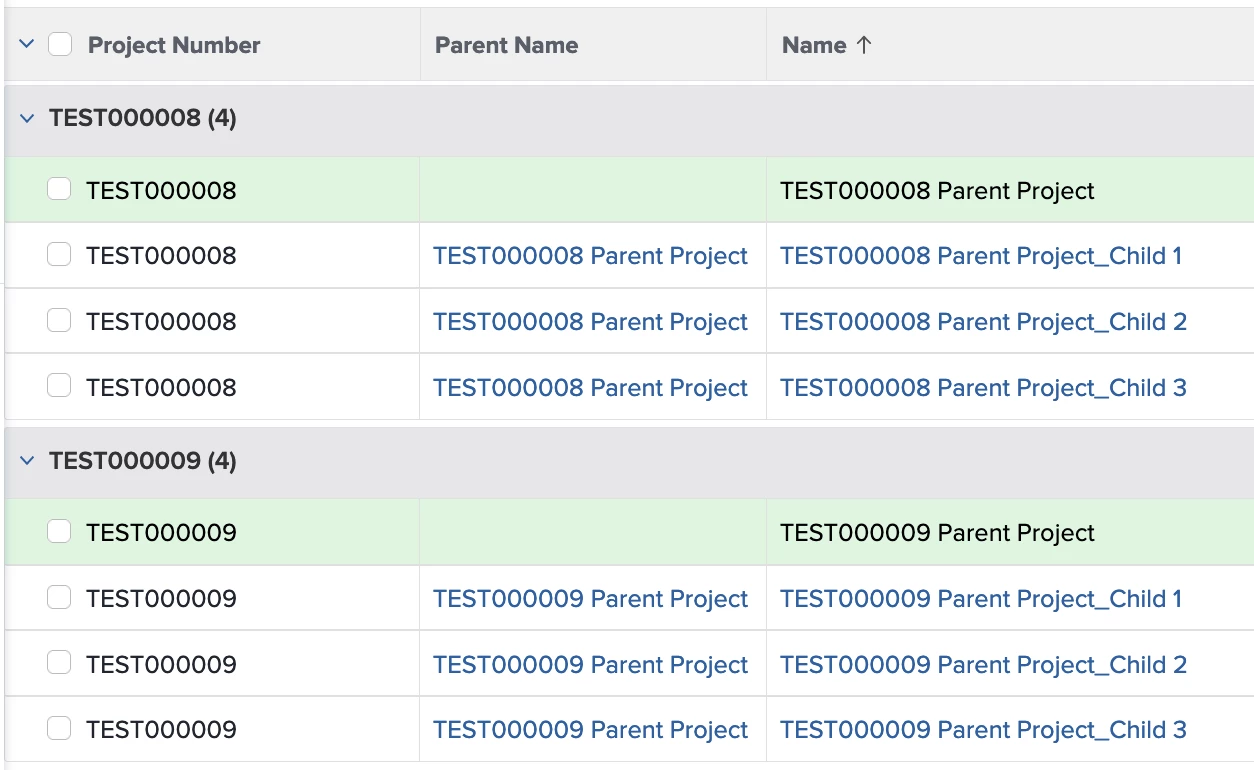Collapse all groups via header chevron
The height and width of the screenshot is (770, 1254).
[27, 44]
